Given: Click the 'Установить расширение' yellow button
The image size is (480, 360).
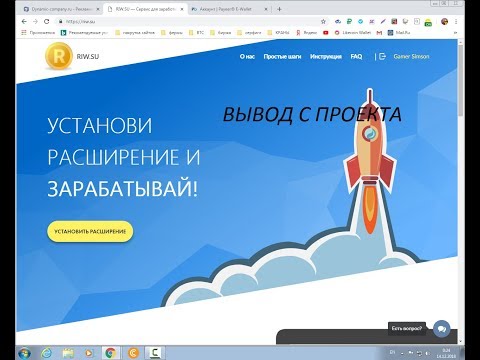Looking at the screenshot, I should [x=90, y=231].
